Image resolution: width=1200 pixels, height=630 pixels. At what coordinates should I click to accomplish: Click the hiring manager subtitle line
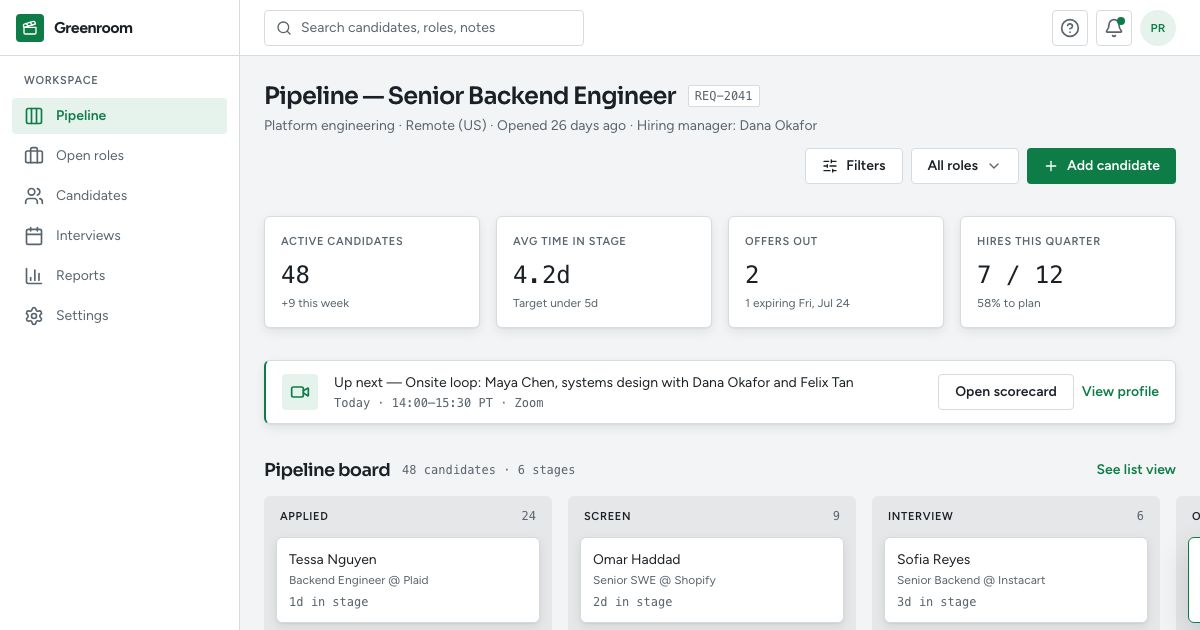[540, 126]
